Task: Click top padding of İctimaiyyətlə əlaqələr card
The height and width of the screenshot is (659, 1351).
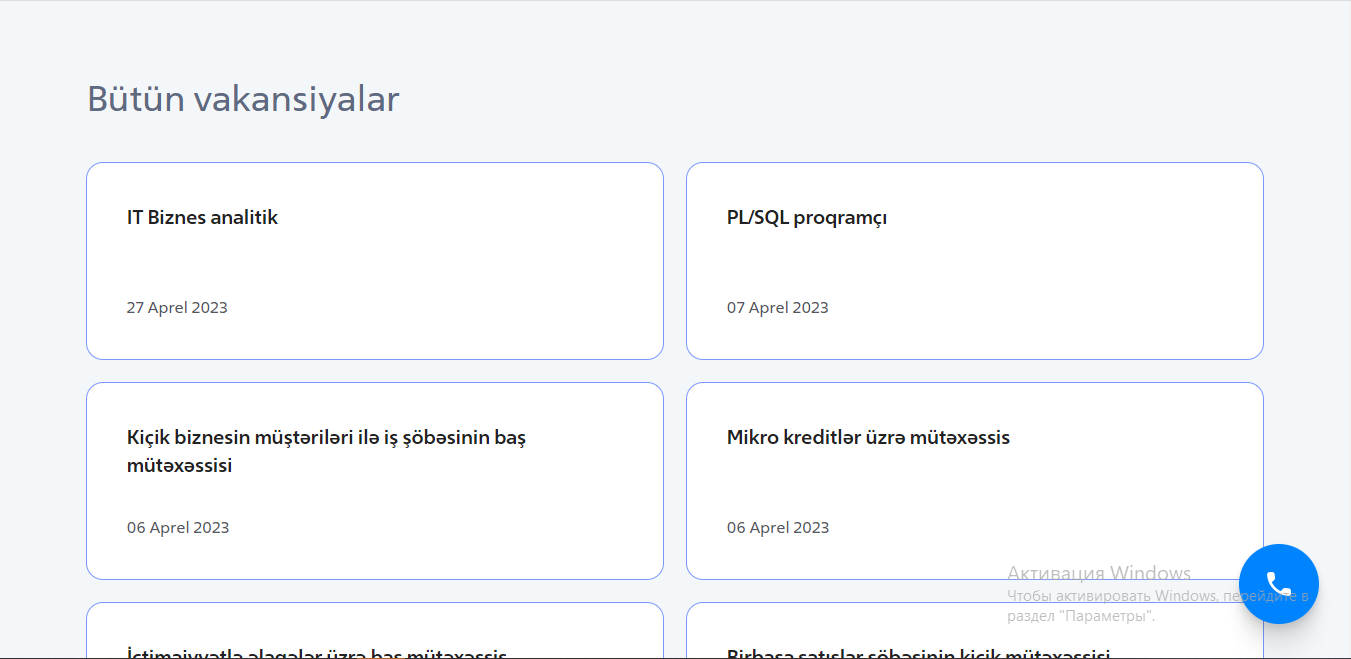Action: coord(375,620)
